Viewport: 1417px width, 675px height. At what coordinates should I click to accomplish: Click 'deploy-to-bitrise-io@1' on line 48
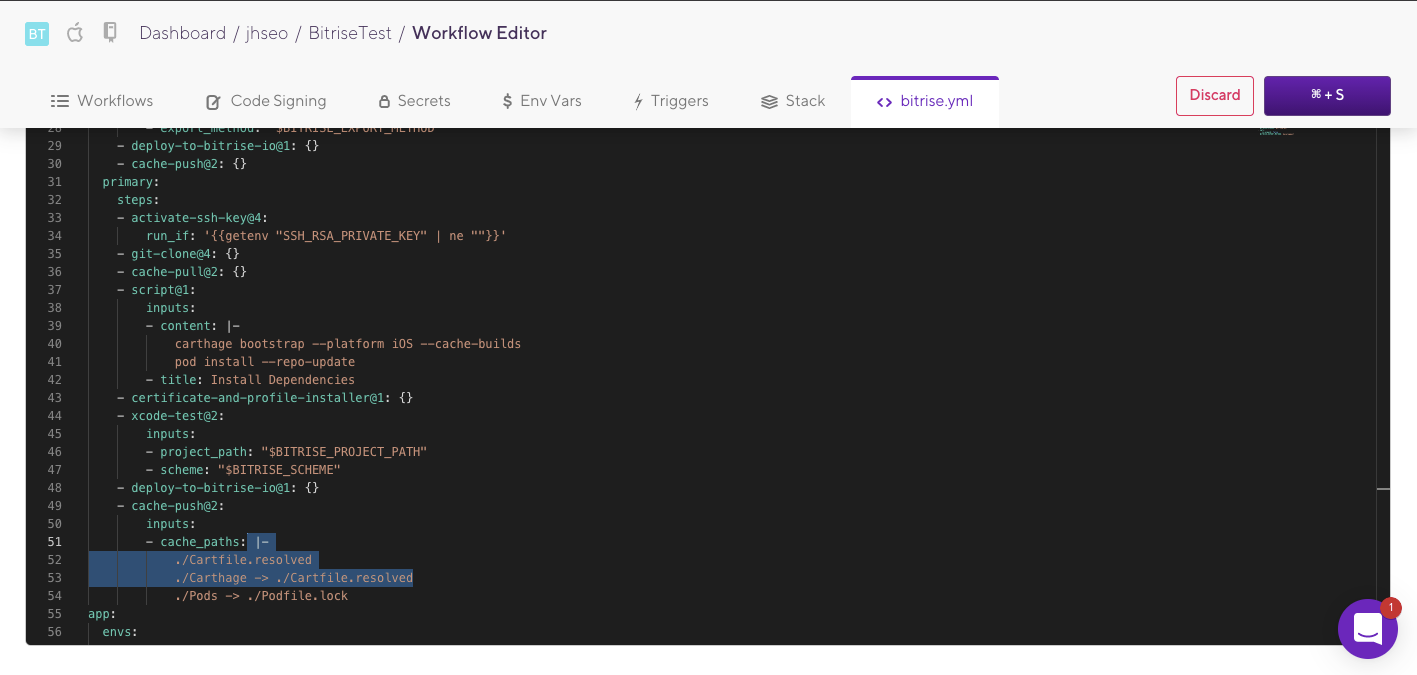pos(218,488)
